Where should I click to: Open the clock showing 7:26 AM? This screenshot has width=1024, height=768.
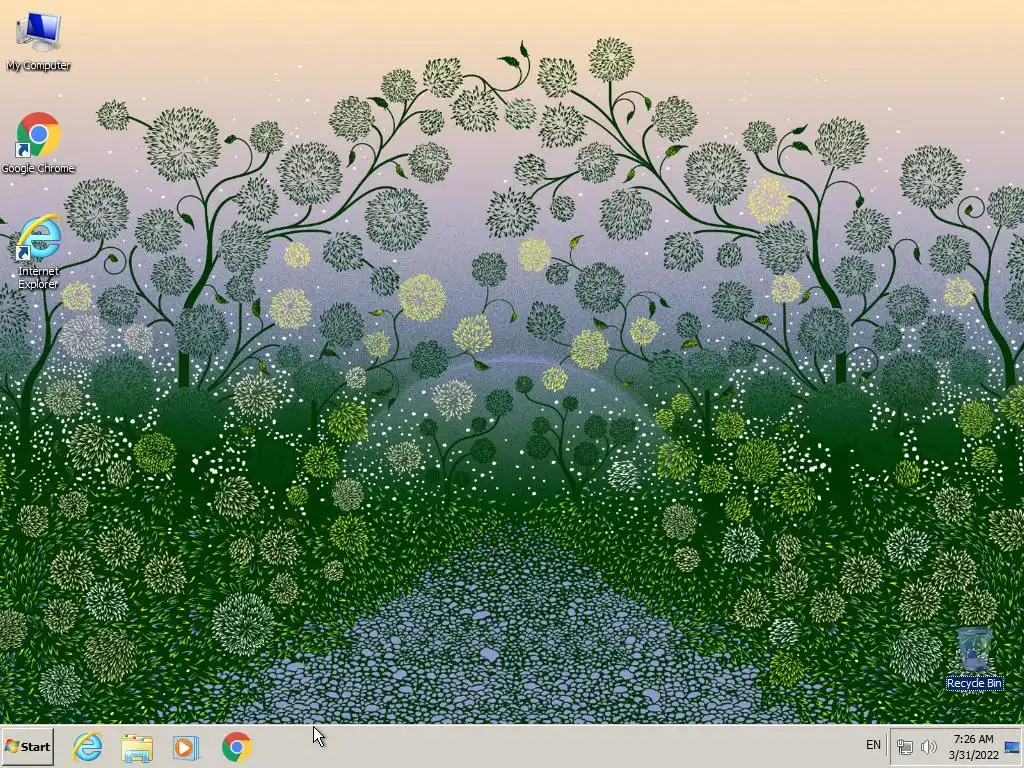(974, 747)
